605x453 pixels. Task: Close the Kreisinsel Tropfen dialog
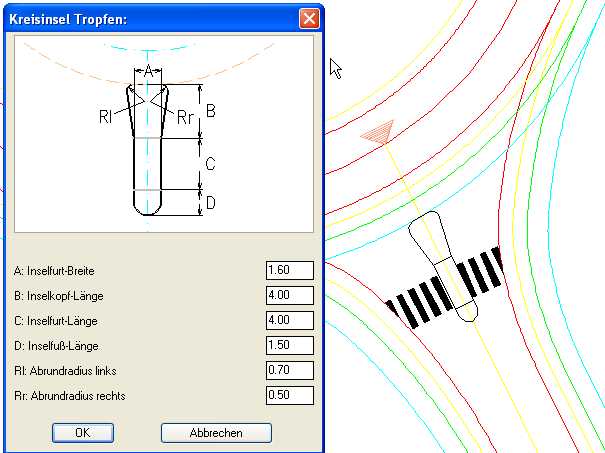tap(310, 18)
